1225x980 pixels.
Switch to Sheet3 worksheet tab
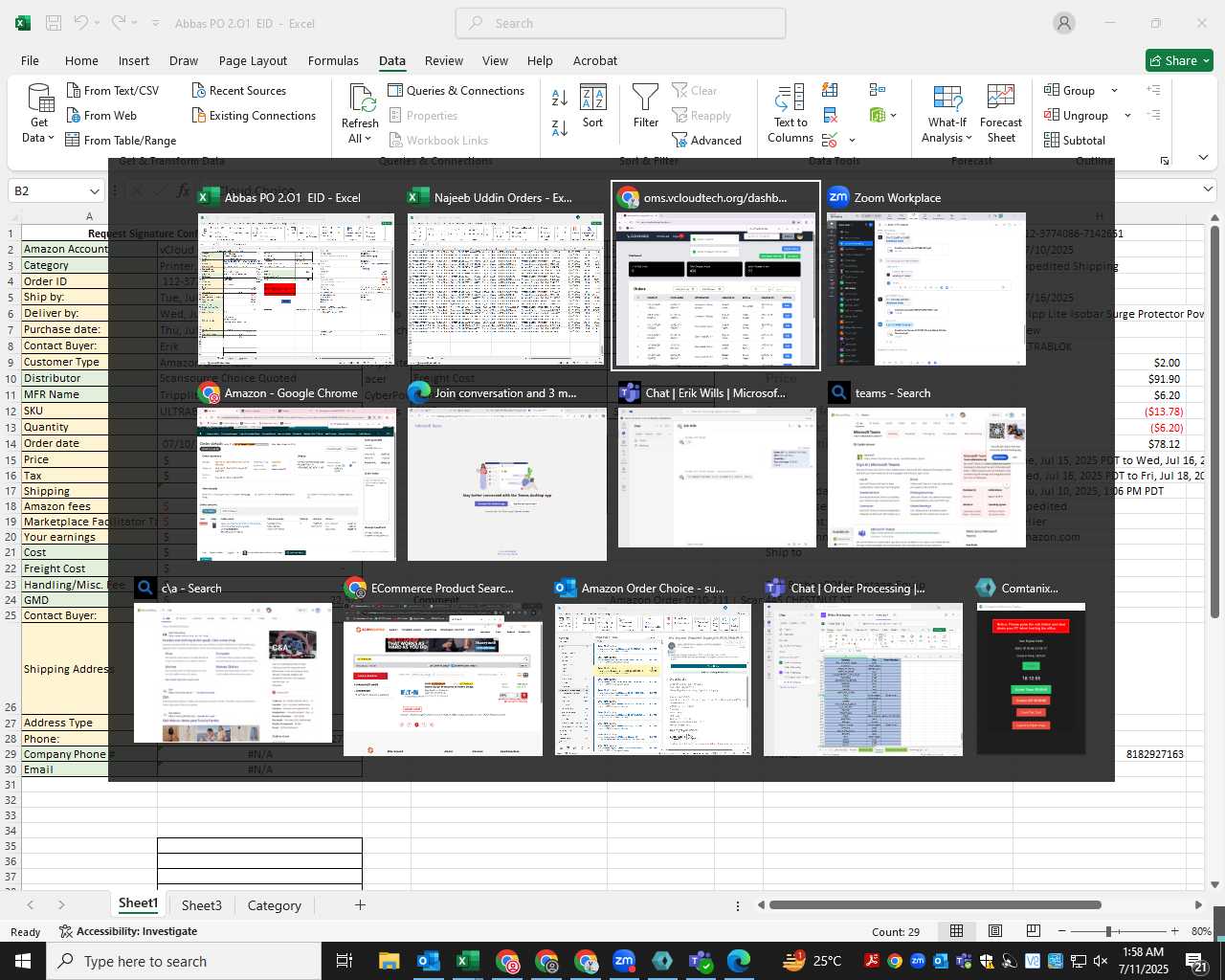(x=201, y=905)
